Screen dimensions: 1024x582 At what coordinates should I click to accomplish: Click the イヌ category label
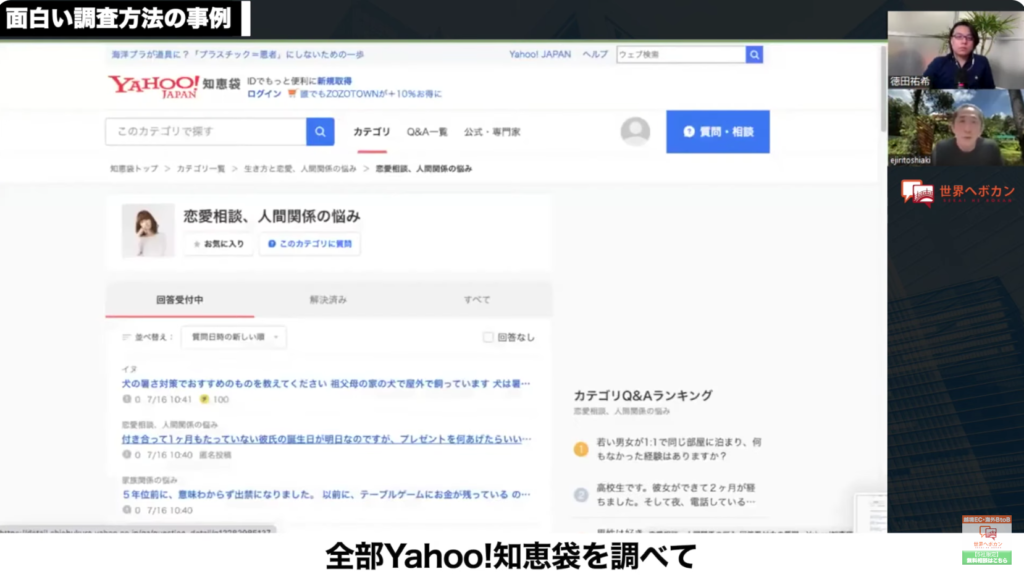(129, 369)
